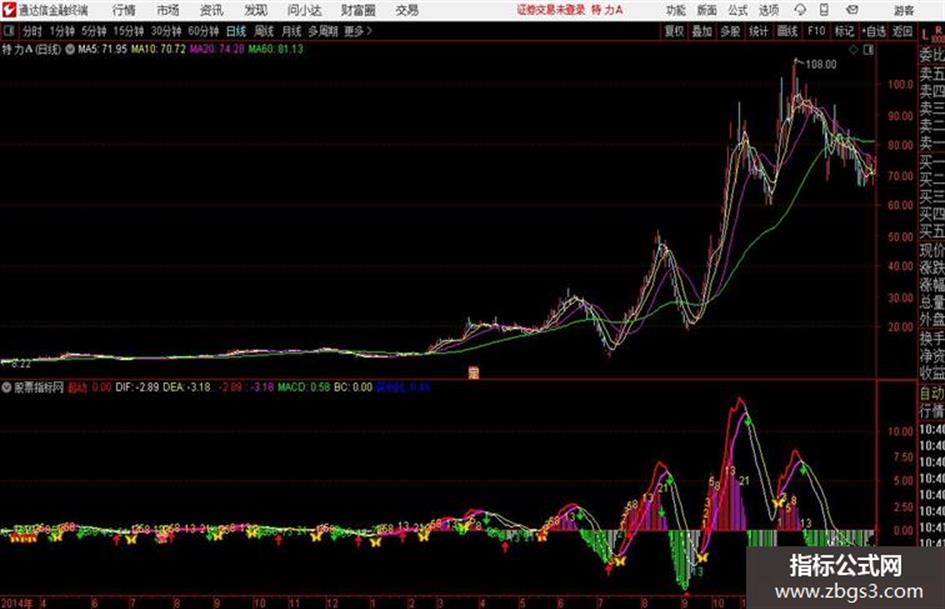Click the 标记 mark button
This screenshot has height=609, width=945.
(844, 31)
